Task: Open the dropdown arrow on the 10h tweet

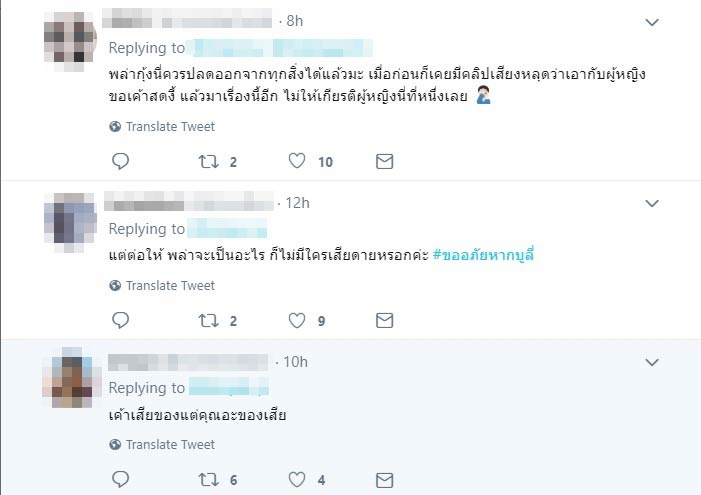Action: pyautogui.click(x=652, y=362)
